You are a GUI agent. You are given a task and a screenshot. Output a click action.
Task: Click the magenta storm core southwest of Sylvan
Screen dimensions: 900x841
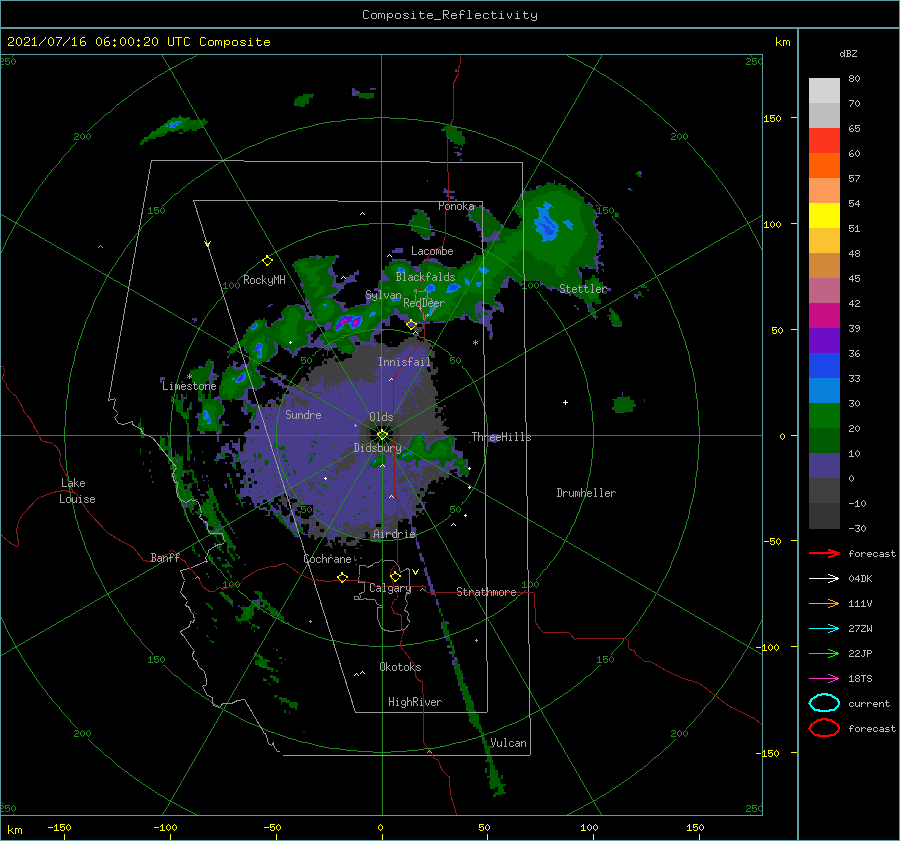(x=348, y=321)
